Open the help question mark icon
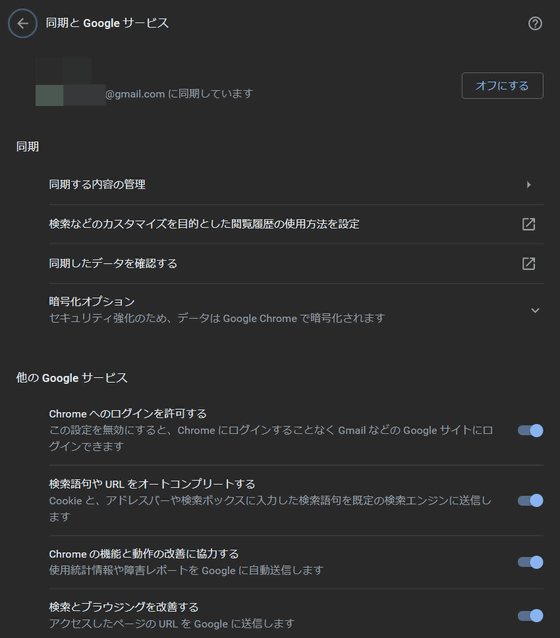 coord(535,24)
